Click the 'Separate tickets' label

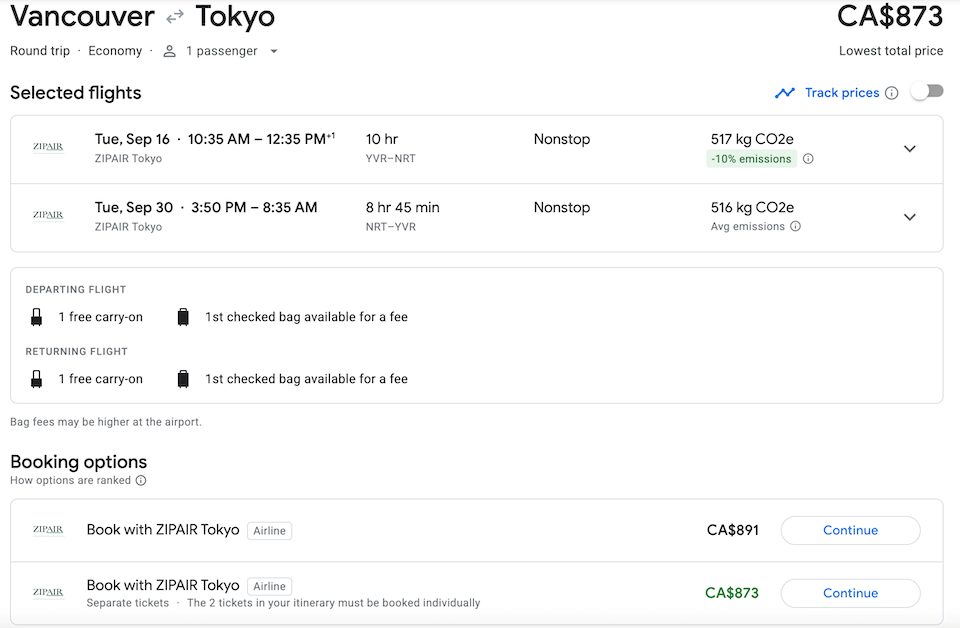pyautogui.click(x=127, y=603)
